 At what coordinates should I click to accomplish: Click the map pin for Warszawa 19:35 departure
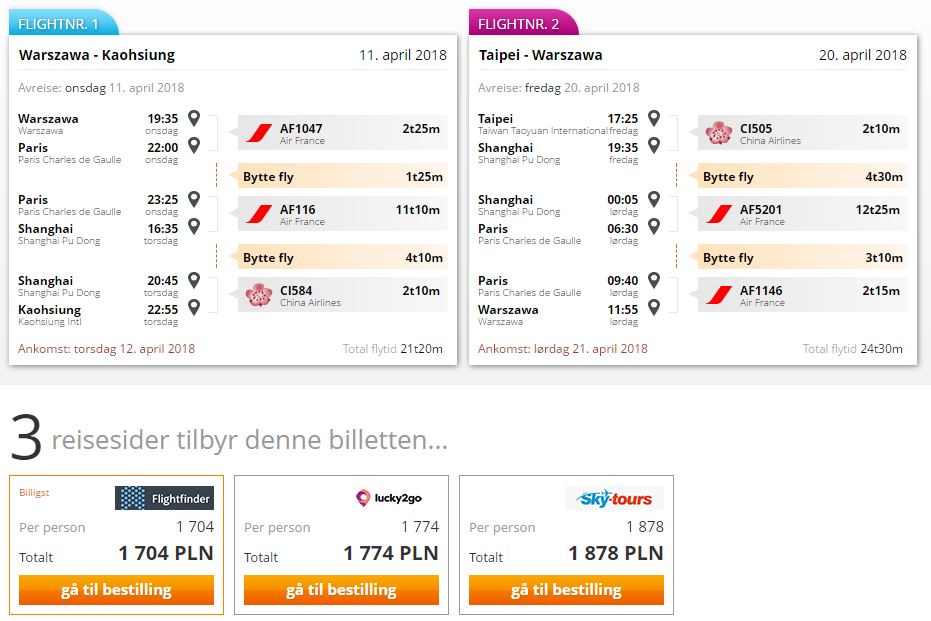[194, 118]
